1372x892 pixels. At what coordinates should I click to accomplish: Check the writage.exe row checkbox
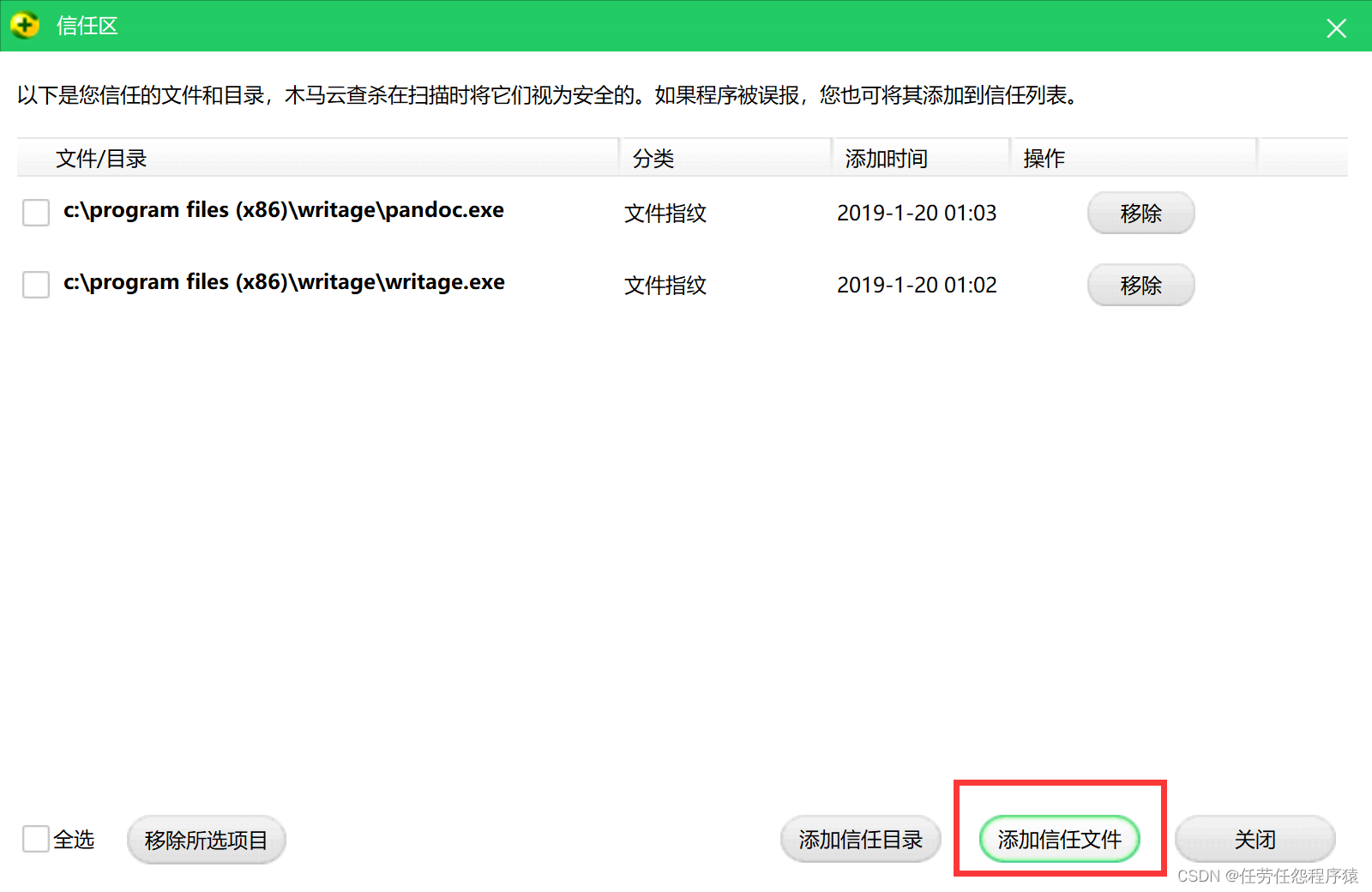click(36, 285)
